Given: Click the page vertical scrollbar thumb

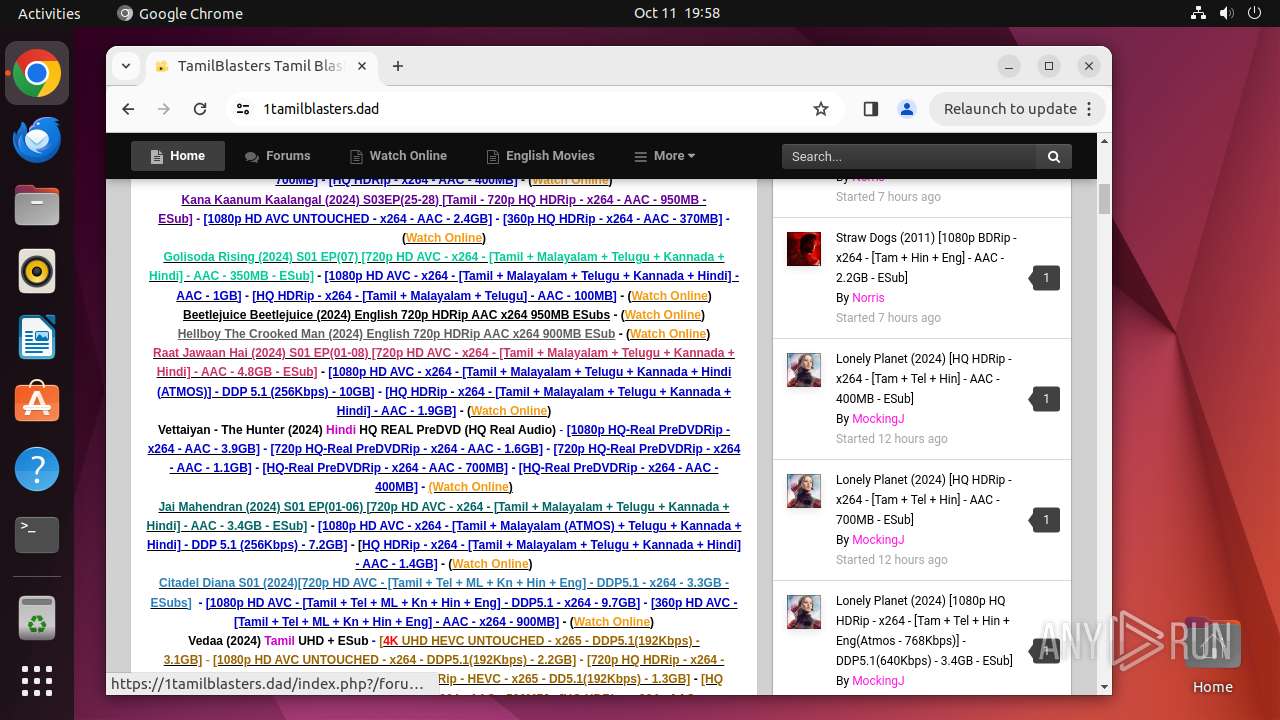Looking at the screenshot, I should (1104, 199).
